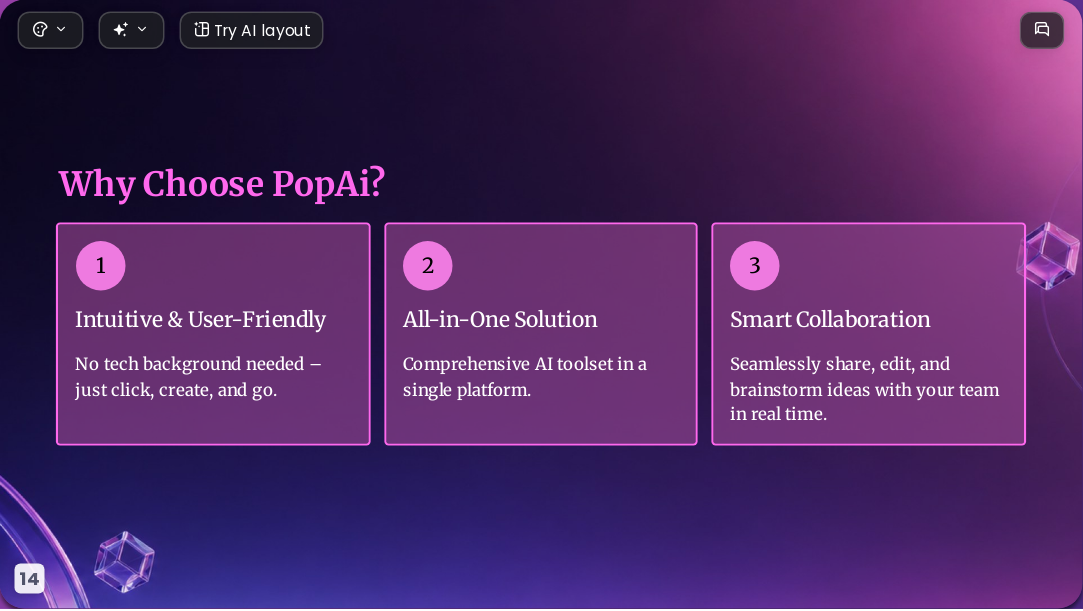Select the 'All-in-One Solution' title
The height and width of the screenshot is (611, 1083).
tap(500, 320)
